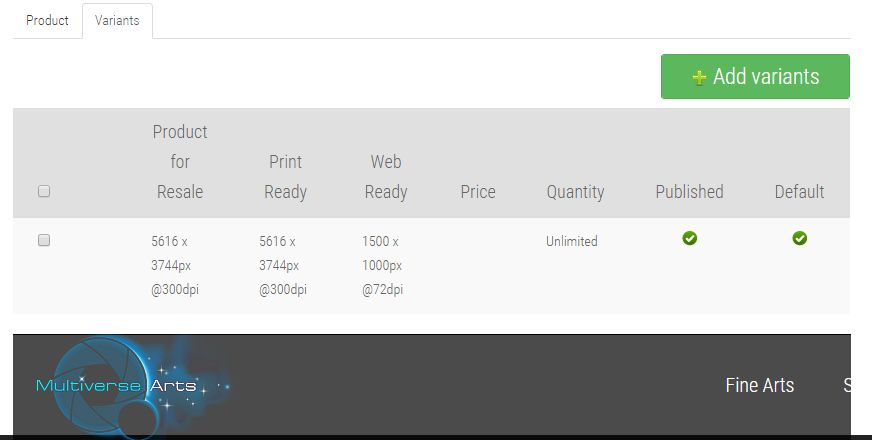This screenshot has height=440, width=872.
Task: Tick the variant row checkbox
Action: click(x=44, y=240)
